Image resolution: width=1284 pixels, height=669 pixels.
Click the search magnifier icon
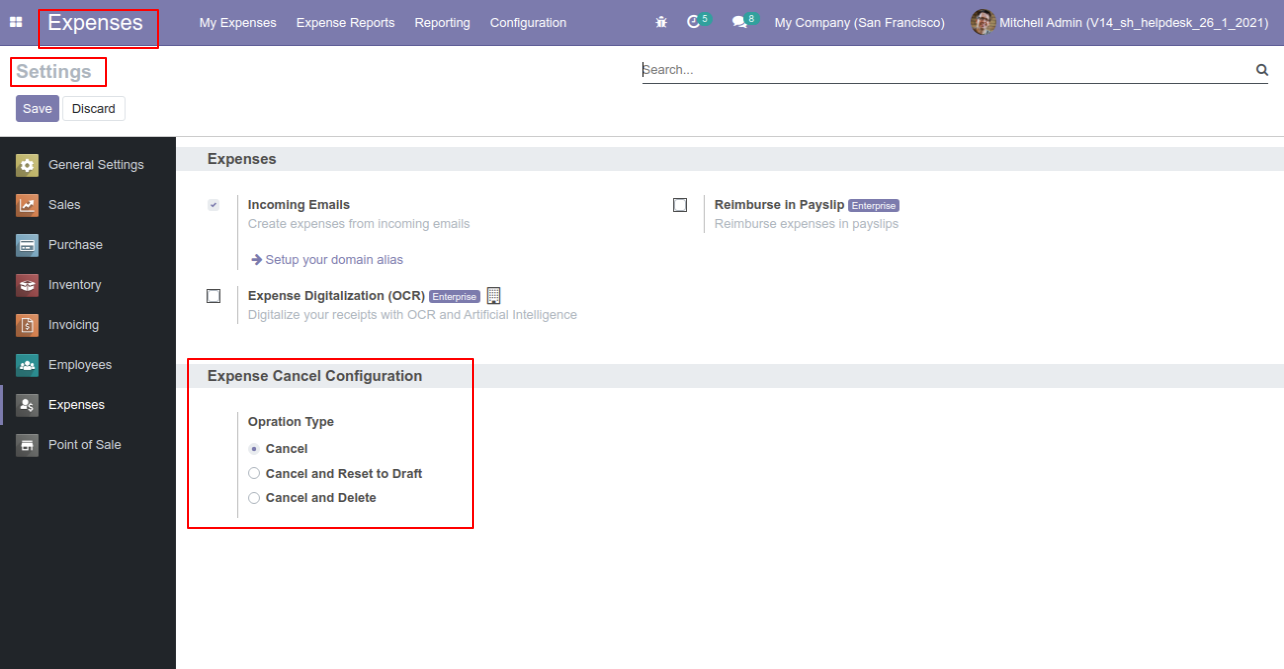[x=1262, y=70]
